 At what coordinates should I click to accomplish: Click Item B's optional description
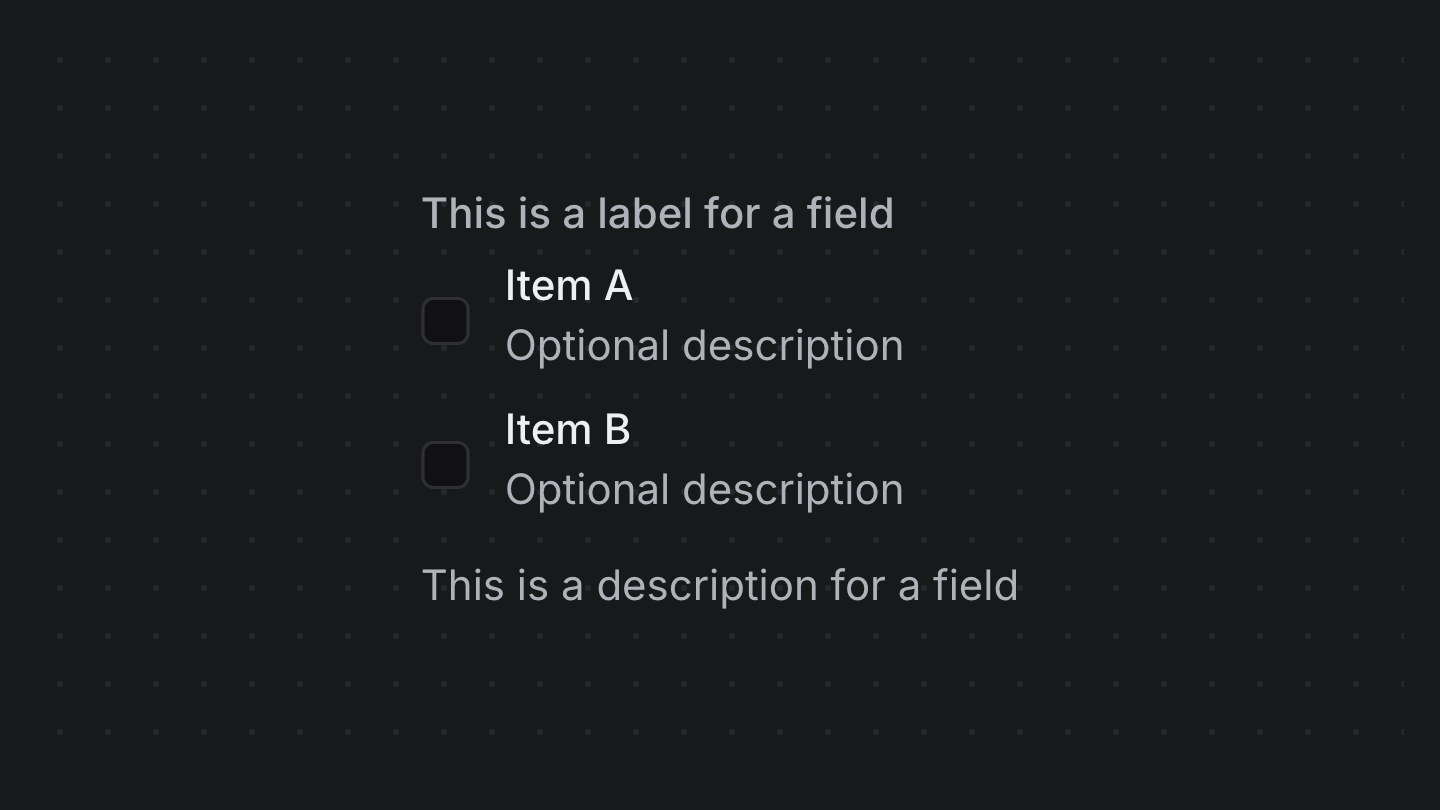(x=704, y=489)
